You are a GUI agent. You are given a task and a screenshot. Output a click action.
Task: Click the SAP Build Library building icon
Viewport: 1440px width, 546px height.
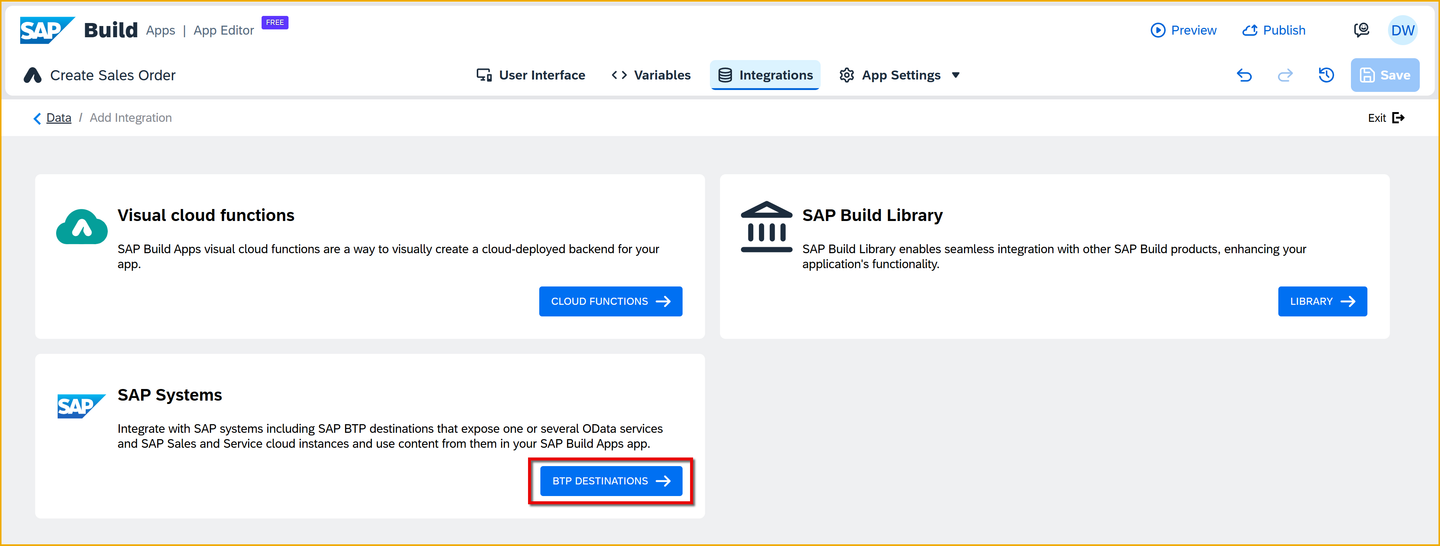pyautogui.click(x=766, y=227)
